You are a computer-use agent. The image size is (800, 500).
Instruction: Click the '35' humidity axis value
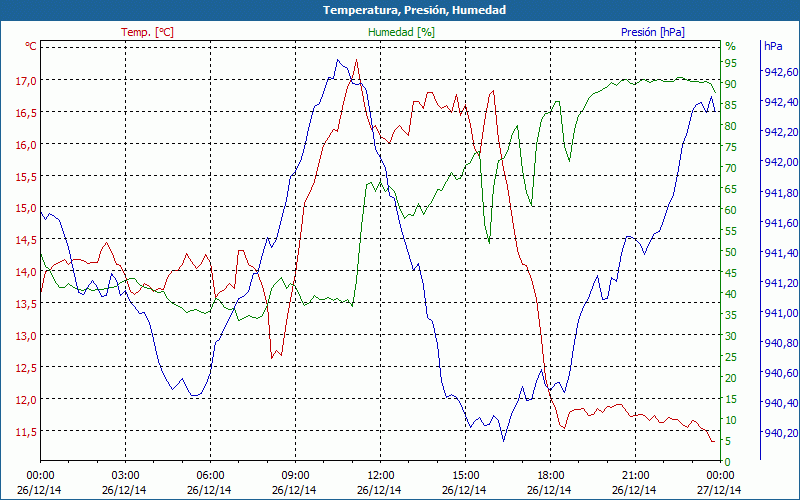coord(731,315)
